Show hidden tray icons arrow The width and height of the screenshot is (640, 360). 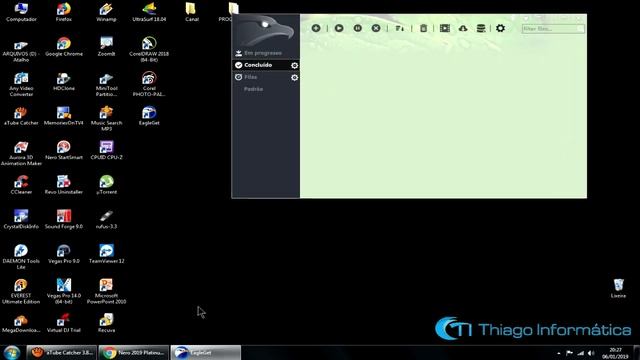(559, 353)
